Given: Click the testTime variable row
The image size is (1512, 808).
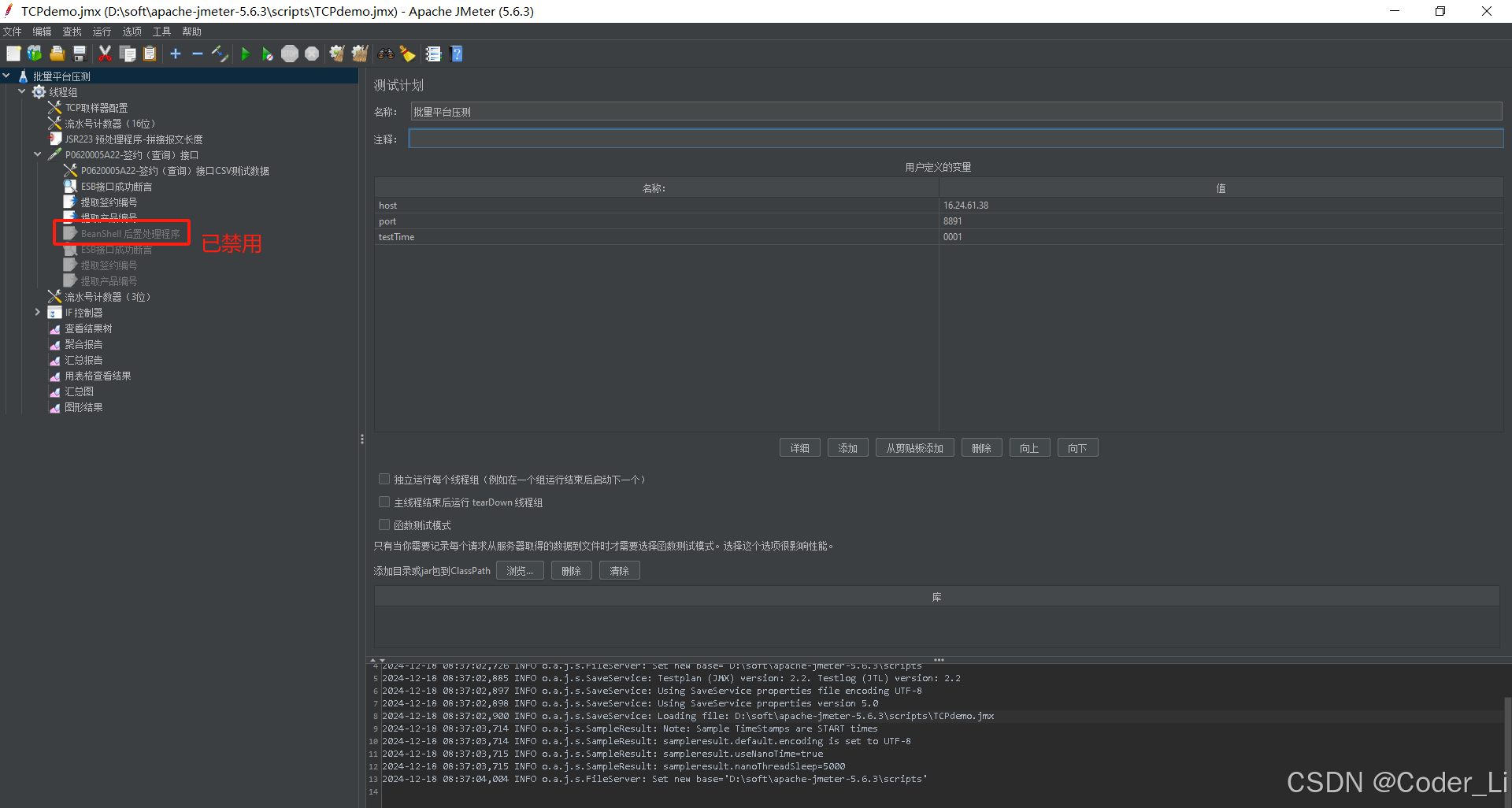Looking at the screenshot, I should (x=939, y=237).
